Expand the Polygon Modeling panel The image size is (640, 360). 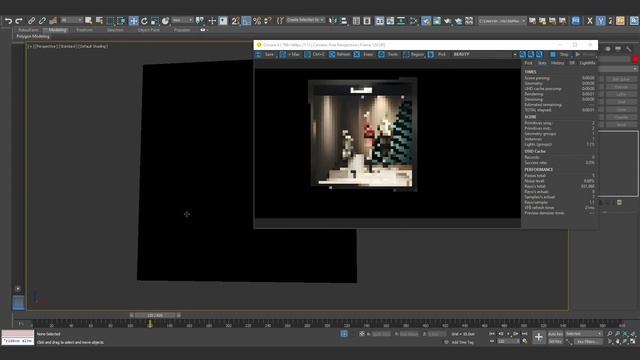pyautogui.click(x=33, y=36)
